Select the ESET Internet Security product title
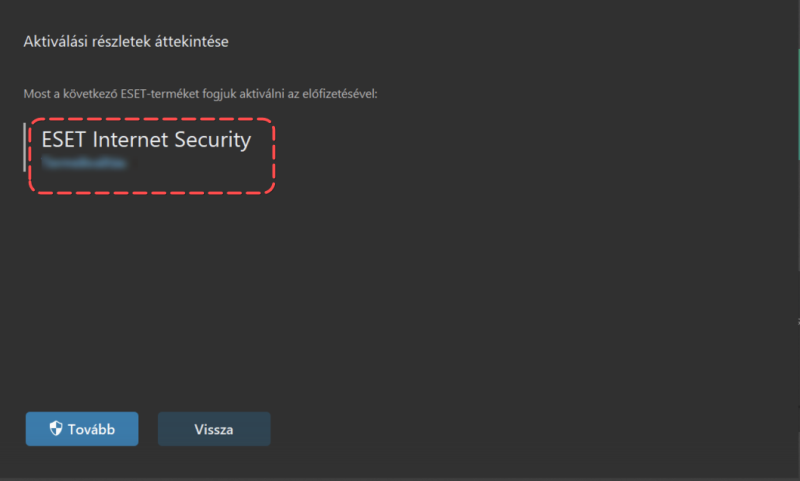This screenshot has height=481, width=800. point(146,140)
